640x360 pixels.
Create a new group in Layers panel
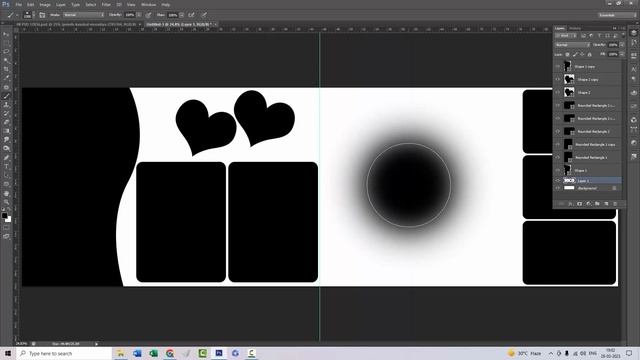coord(597,204)
